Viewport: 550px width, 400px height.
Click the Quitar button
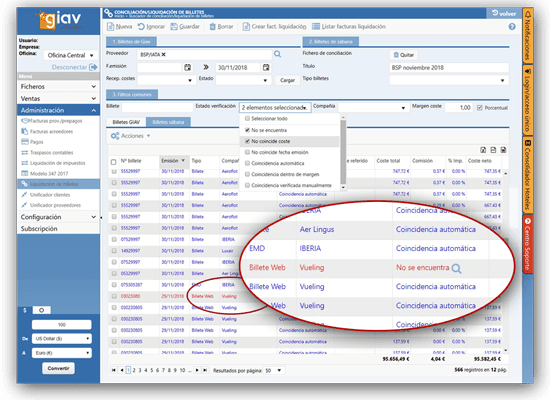click(404, 55)
